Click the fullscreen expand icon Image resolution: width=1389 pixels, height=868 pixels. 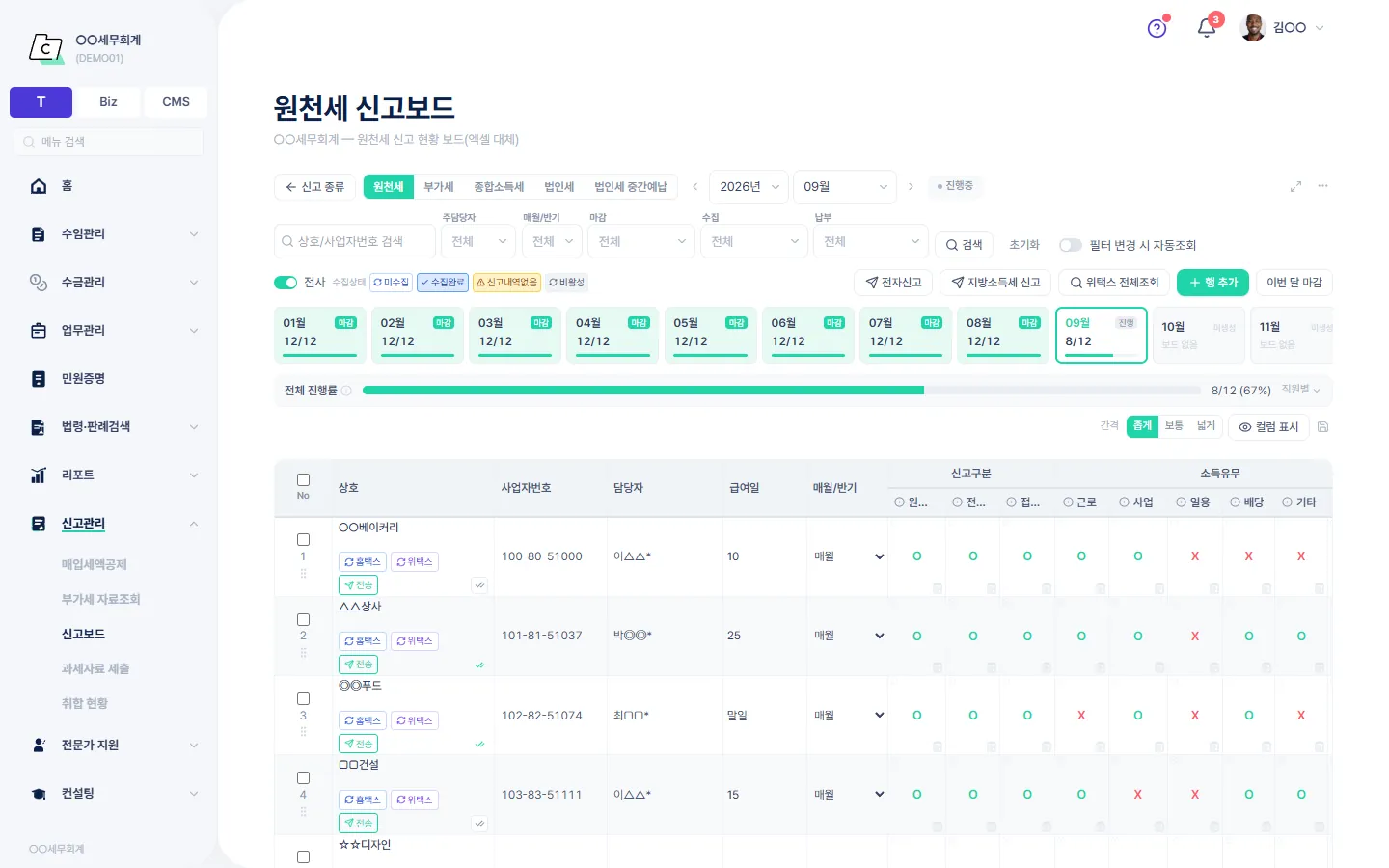(1295, 186)
